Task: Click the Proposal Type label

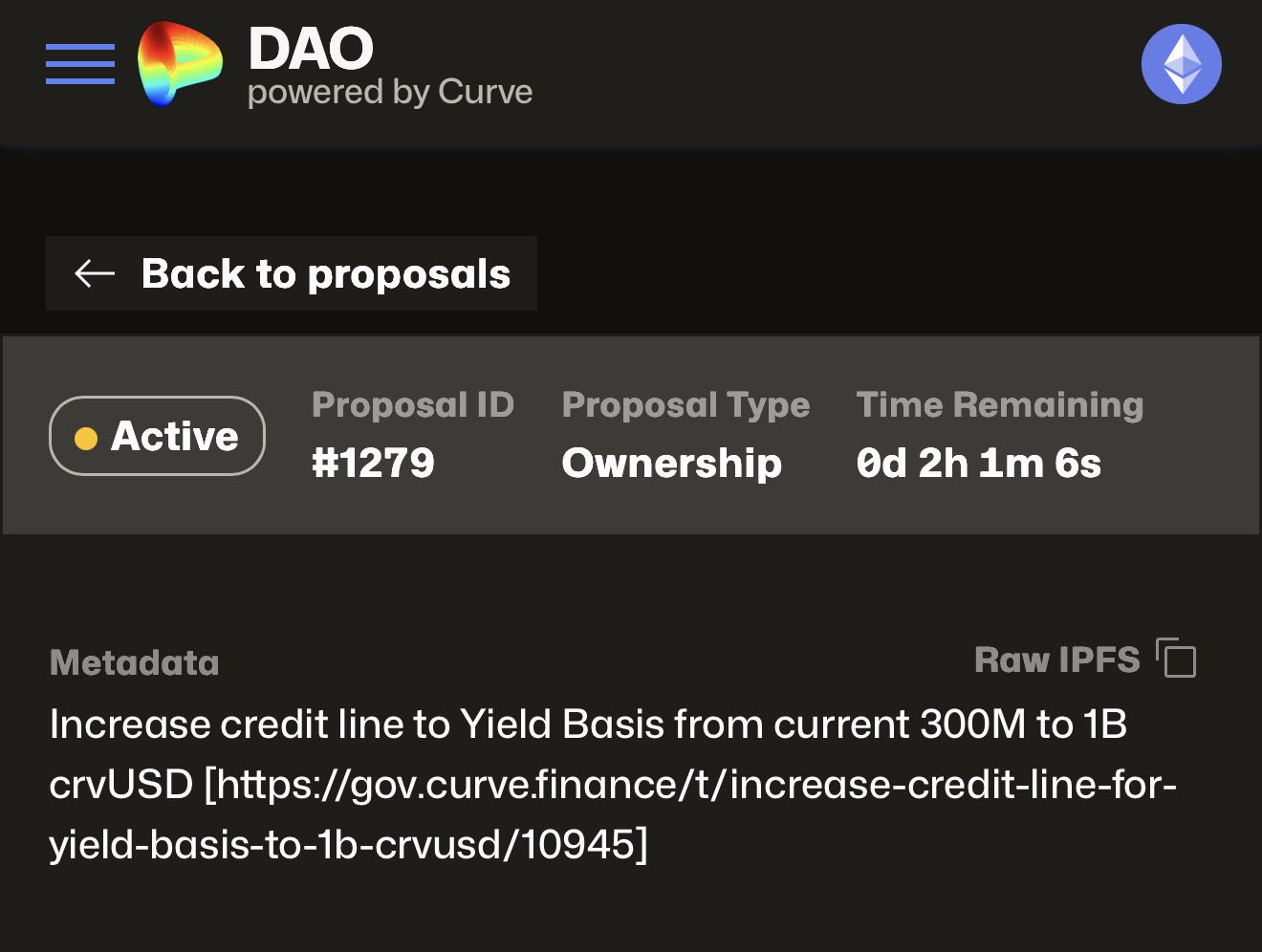Action: [685, 405]
